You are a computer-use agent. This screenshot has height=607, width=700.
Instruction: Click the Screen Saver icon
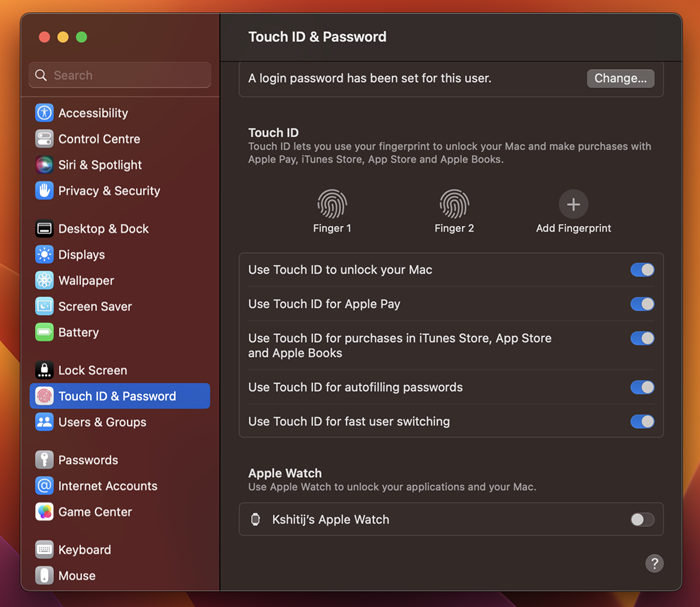point(44,306)
